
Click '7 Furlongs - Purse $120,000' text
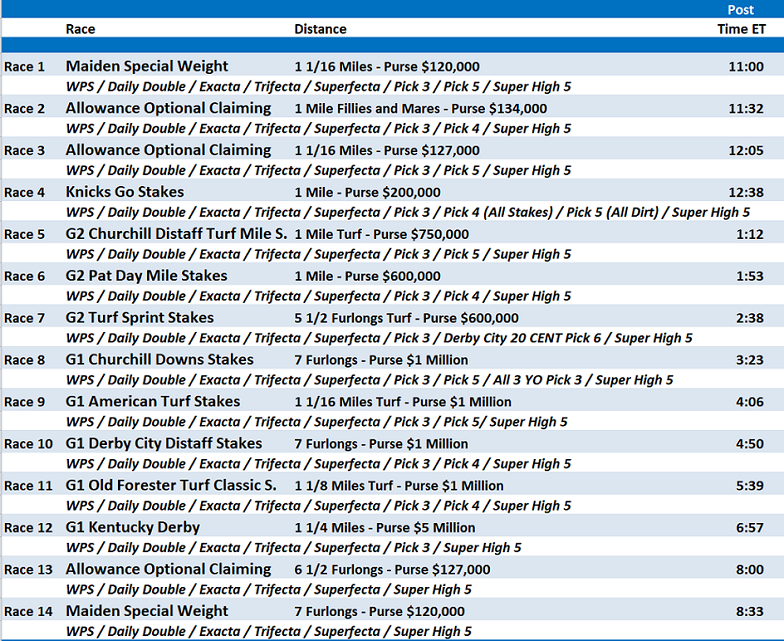[379, 612]
